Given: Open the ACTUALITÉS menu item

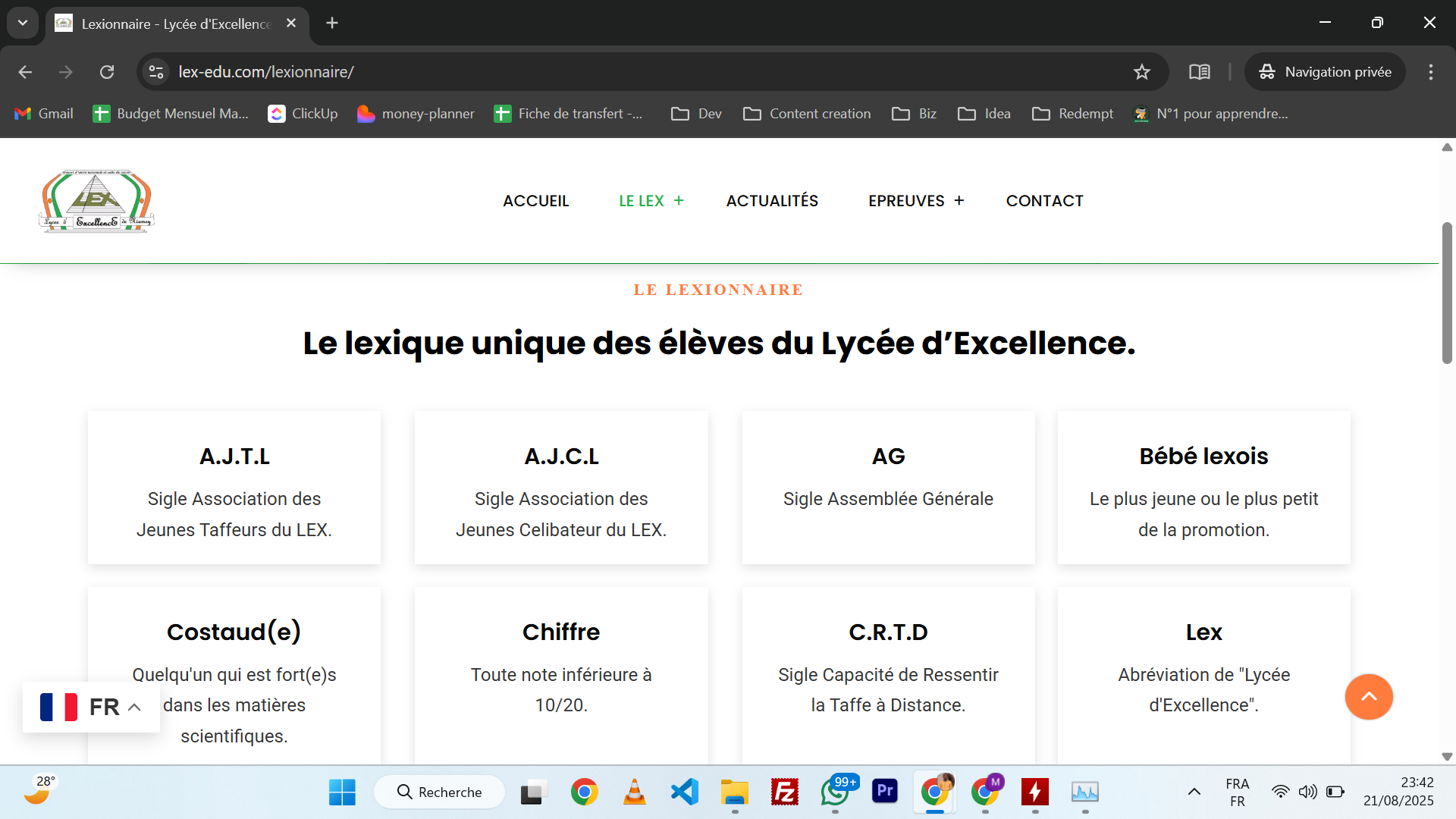Looking at the screenshot, I should pyautogui.click(x=772, y=201).
